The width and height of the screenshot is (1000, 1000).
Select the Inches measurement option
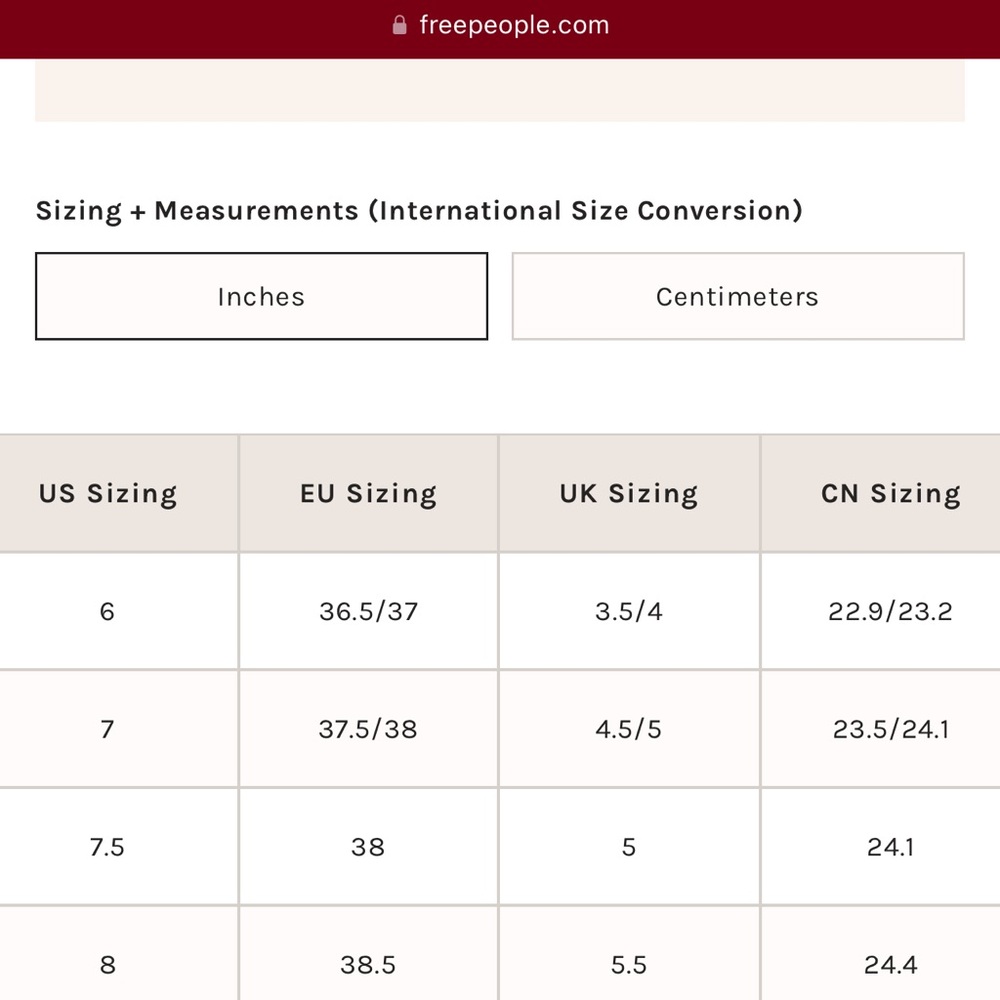[261, 297]
